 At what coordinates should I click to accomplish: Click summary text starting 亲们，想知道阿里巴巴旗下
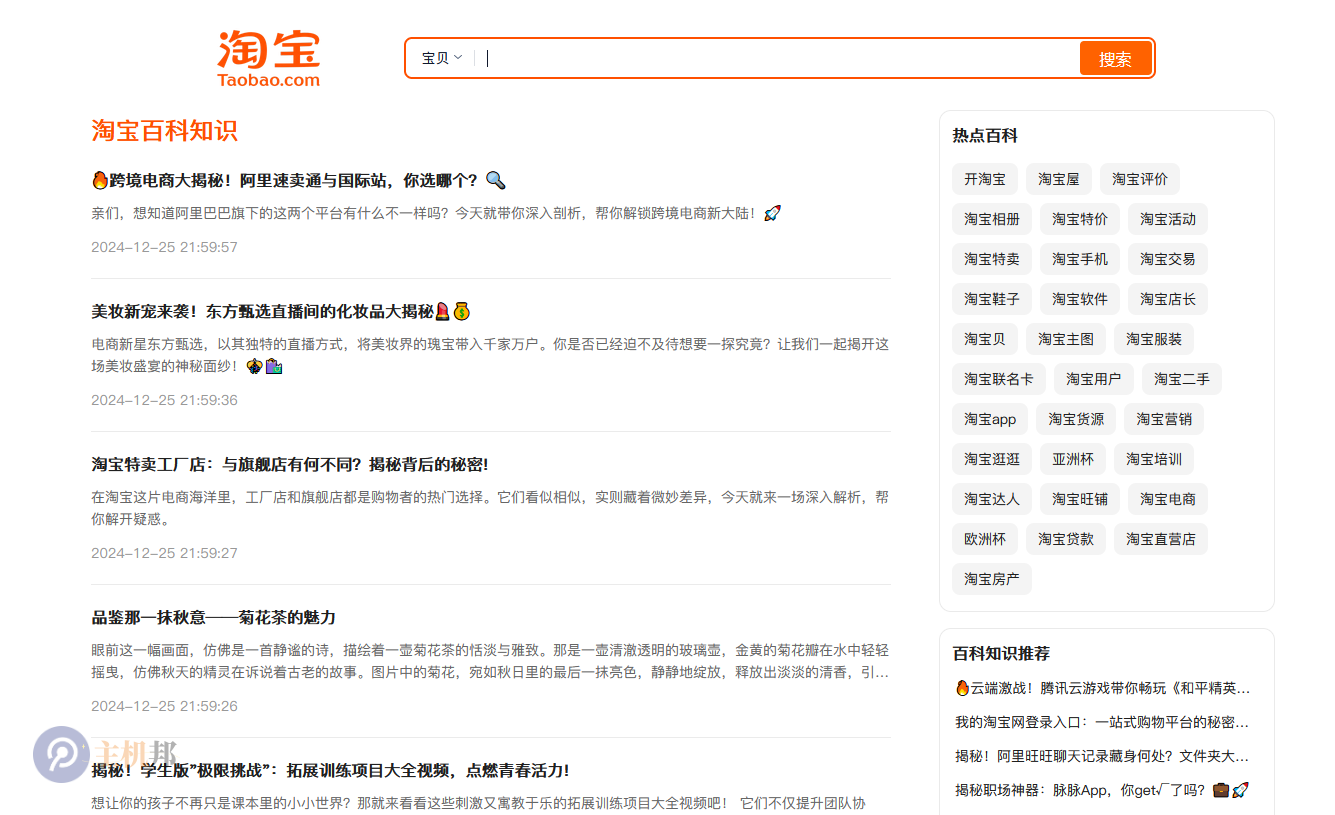[x=436, y=213]
